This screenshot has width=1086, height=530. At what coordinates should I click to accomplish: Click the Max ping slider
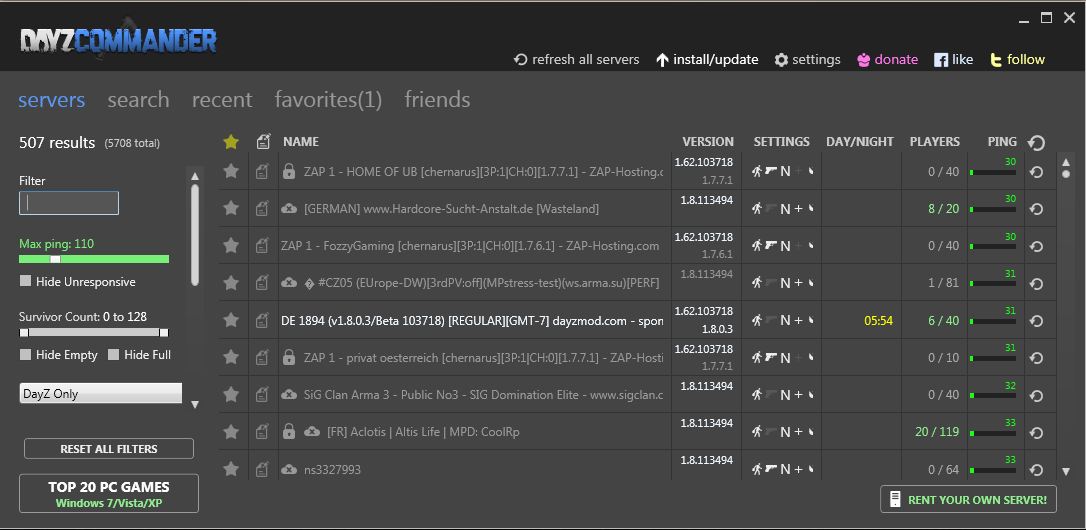(x=94, y=259)
